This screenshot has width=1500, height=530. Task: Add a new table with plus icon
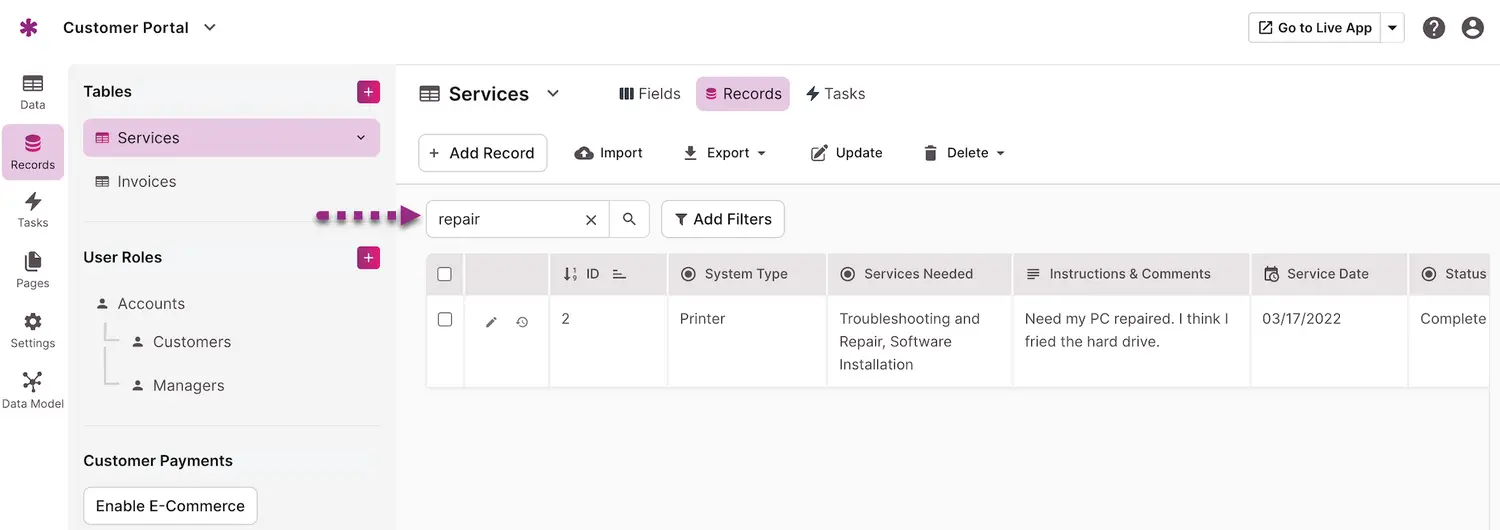368,92
